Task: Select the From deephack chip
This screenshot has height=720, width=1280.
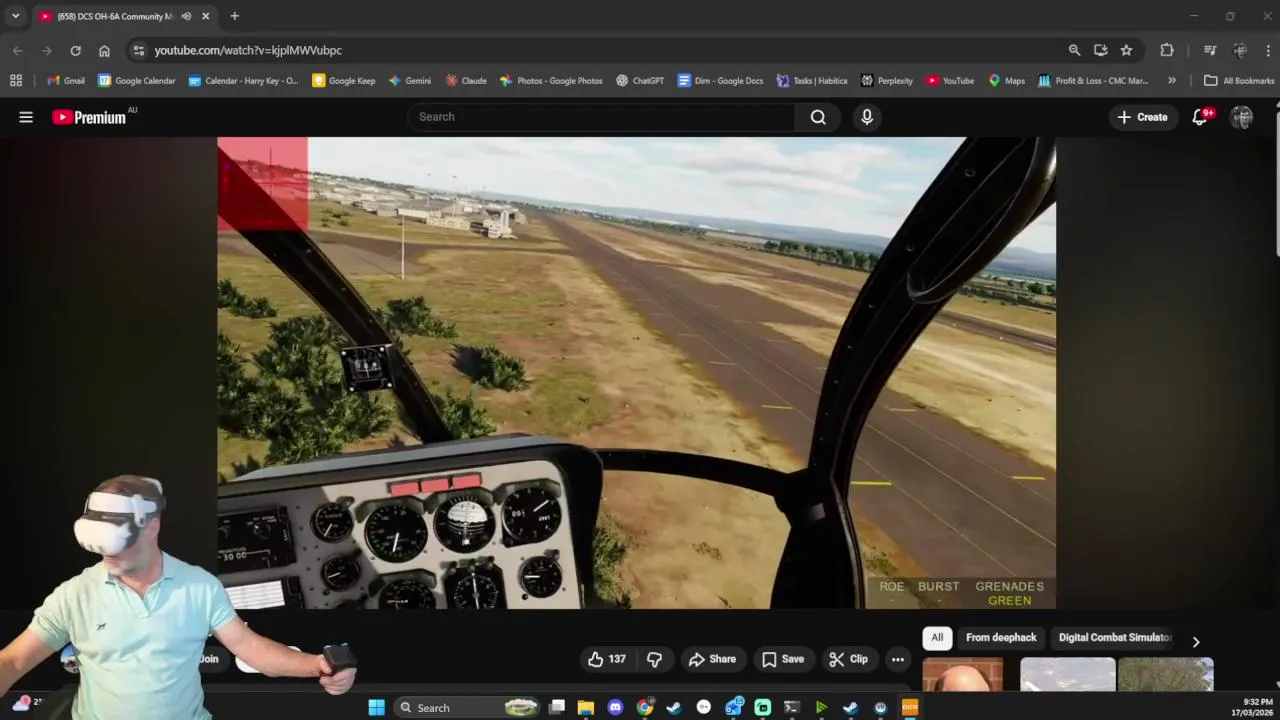Action: 1001,637
